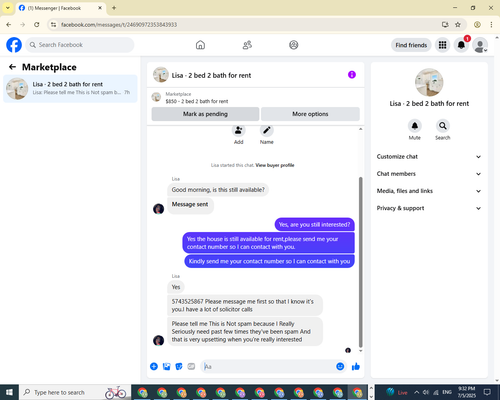Open the emoji picker smiley icon

340,366
